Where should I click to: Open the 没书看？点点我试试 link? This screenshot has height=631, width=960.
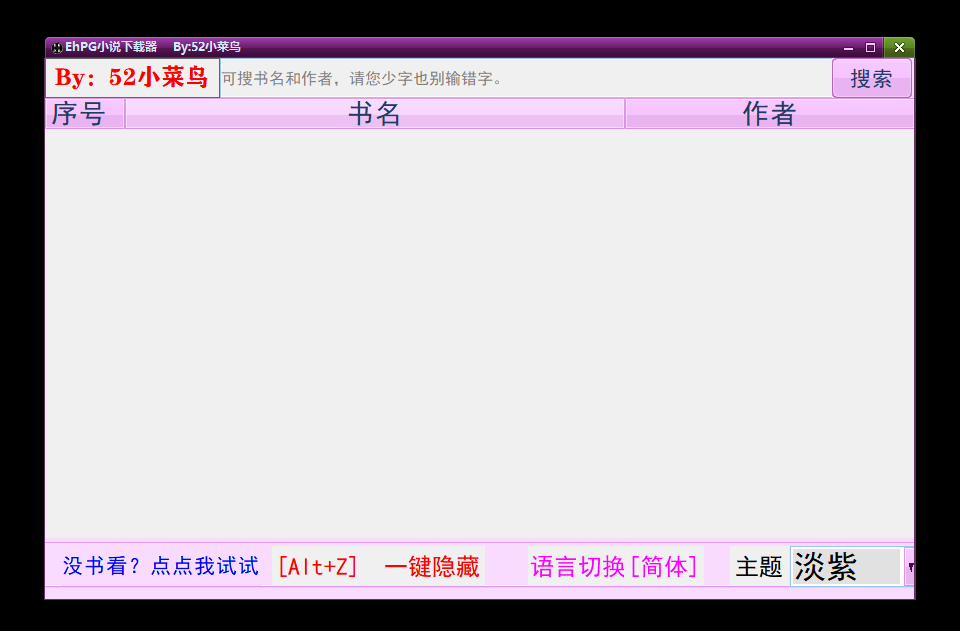point(160,566)
